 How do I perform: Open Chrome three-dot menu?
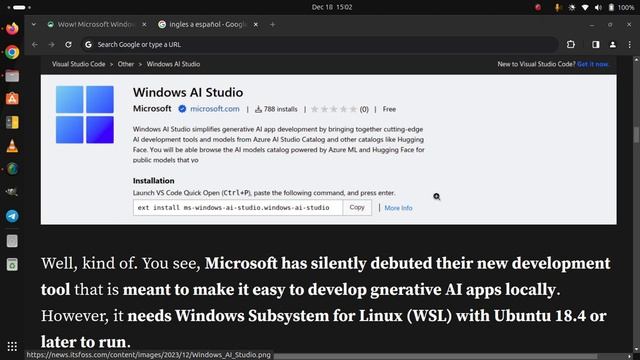pos(629,44)
